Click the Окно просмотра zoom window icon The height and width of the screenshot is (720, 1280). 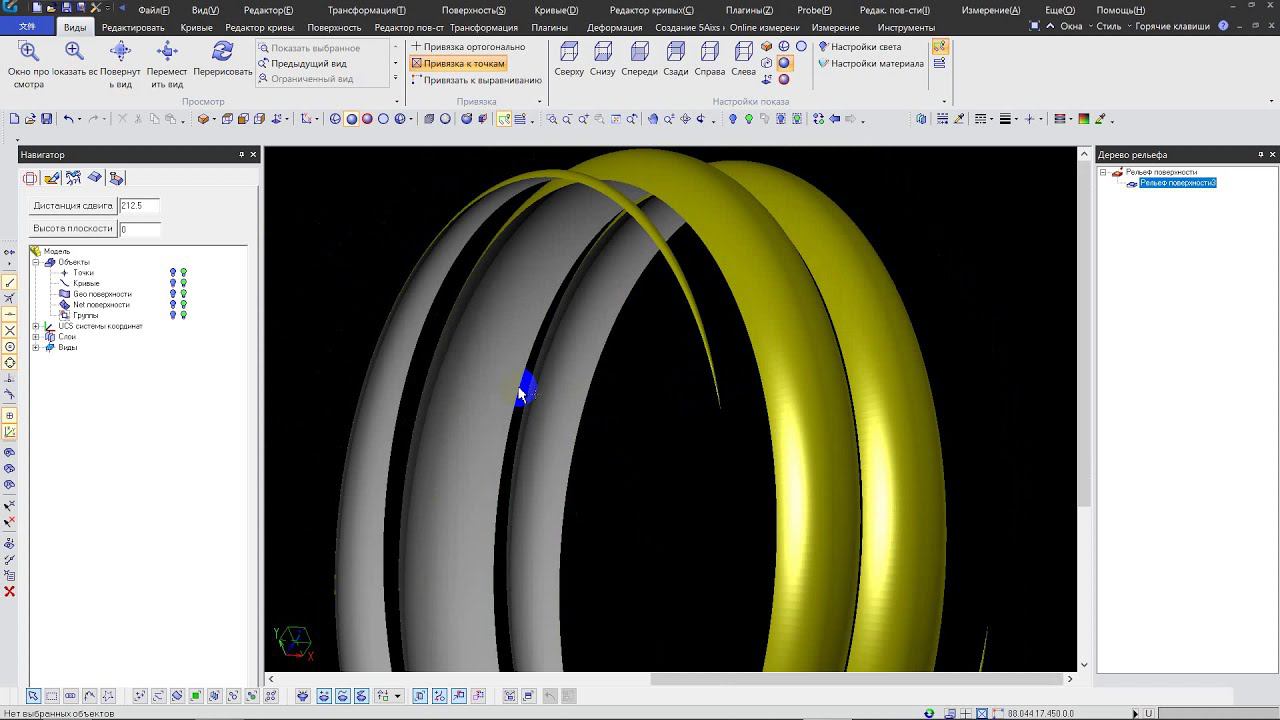(29, 51)
